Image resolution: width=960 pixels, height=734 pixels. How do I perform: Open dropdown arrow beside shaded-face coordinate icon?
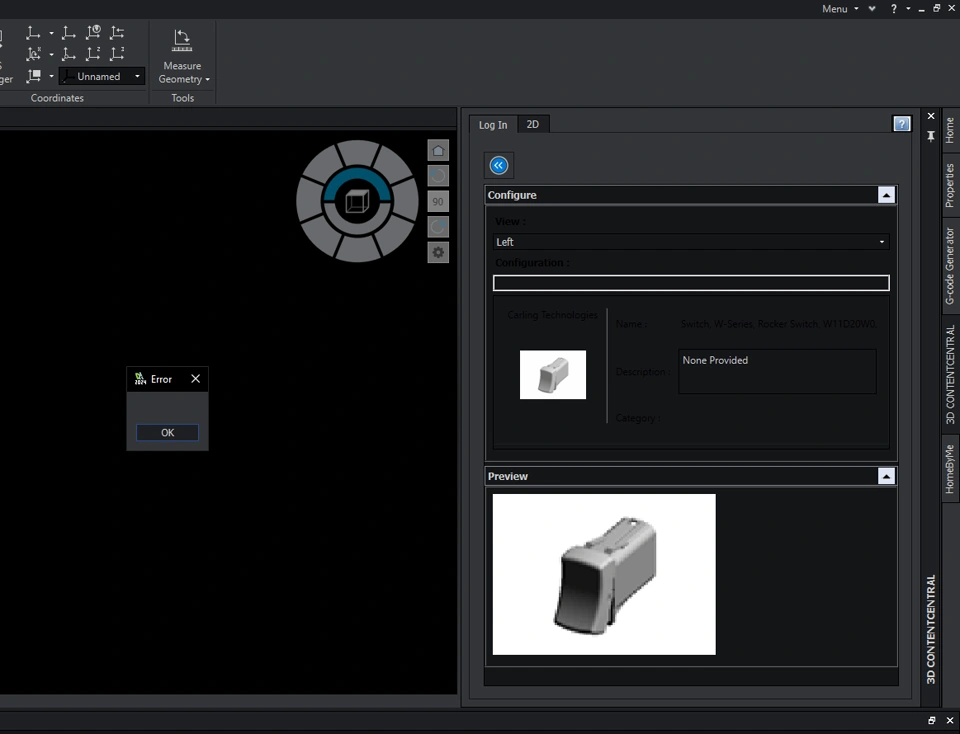(51, 76)
